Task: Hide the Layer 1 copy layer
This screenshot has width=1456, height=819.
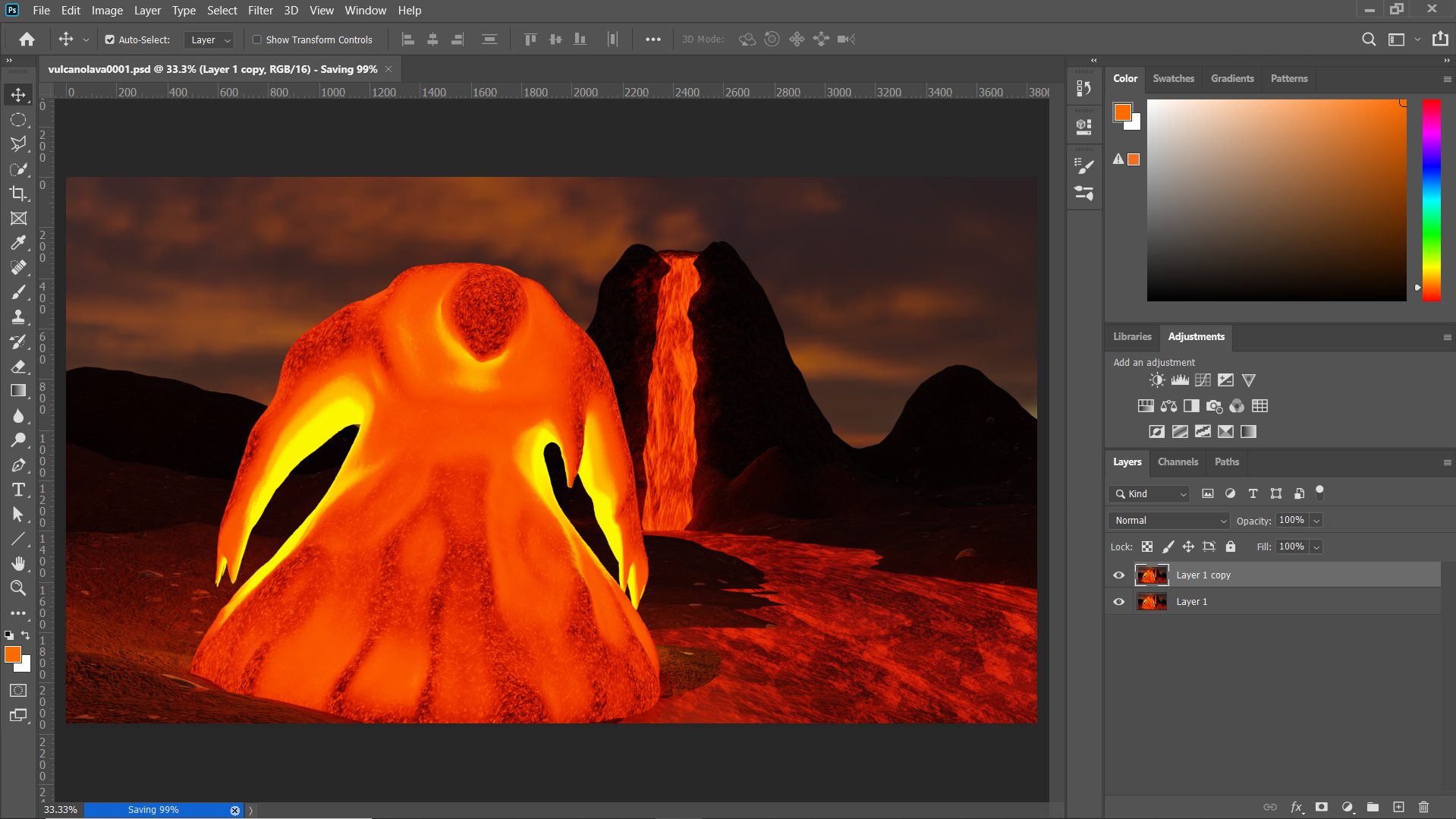Action: [x=1118, y=575]
